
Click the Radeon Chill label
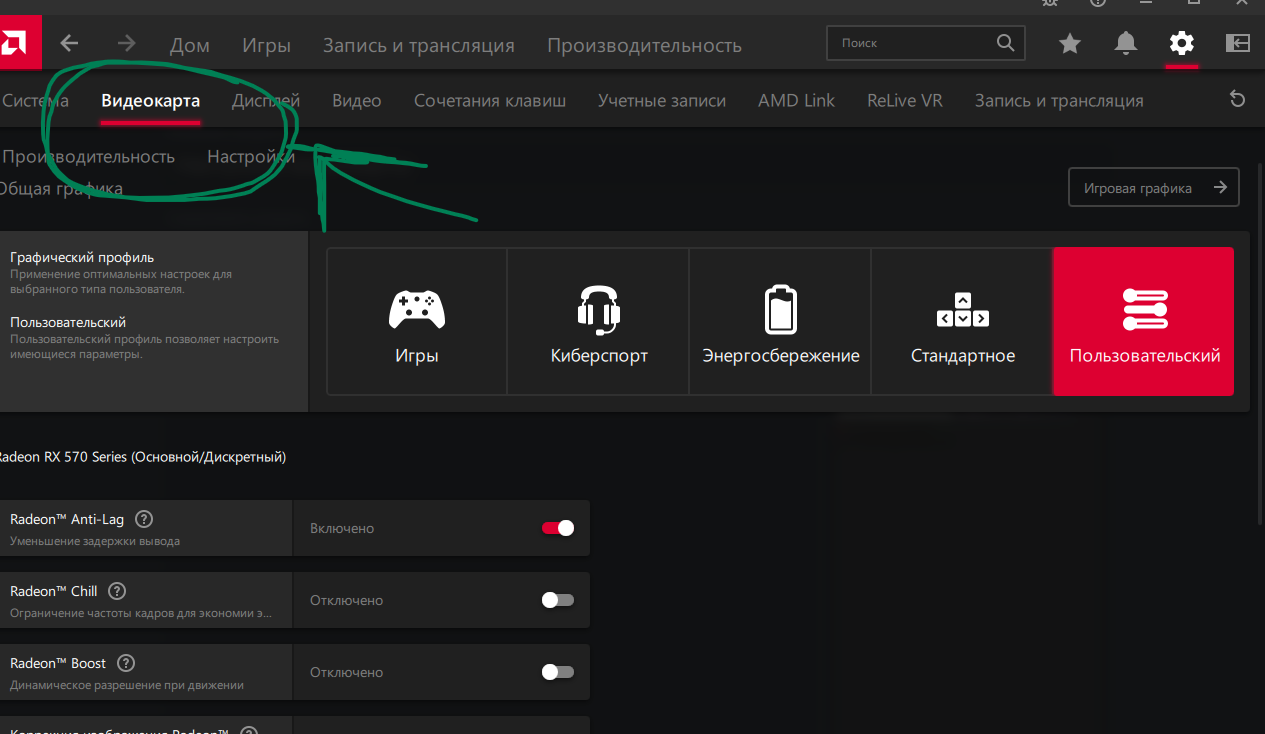[54, 591]
